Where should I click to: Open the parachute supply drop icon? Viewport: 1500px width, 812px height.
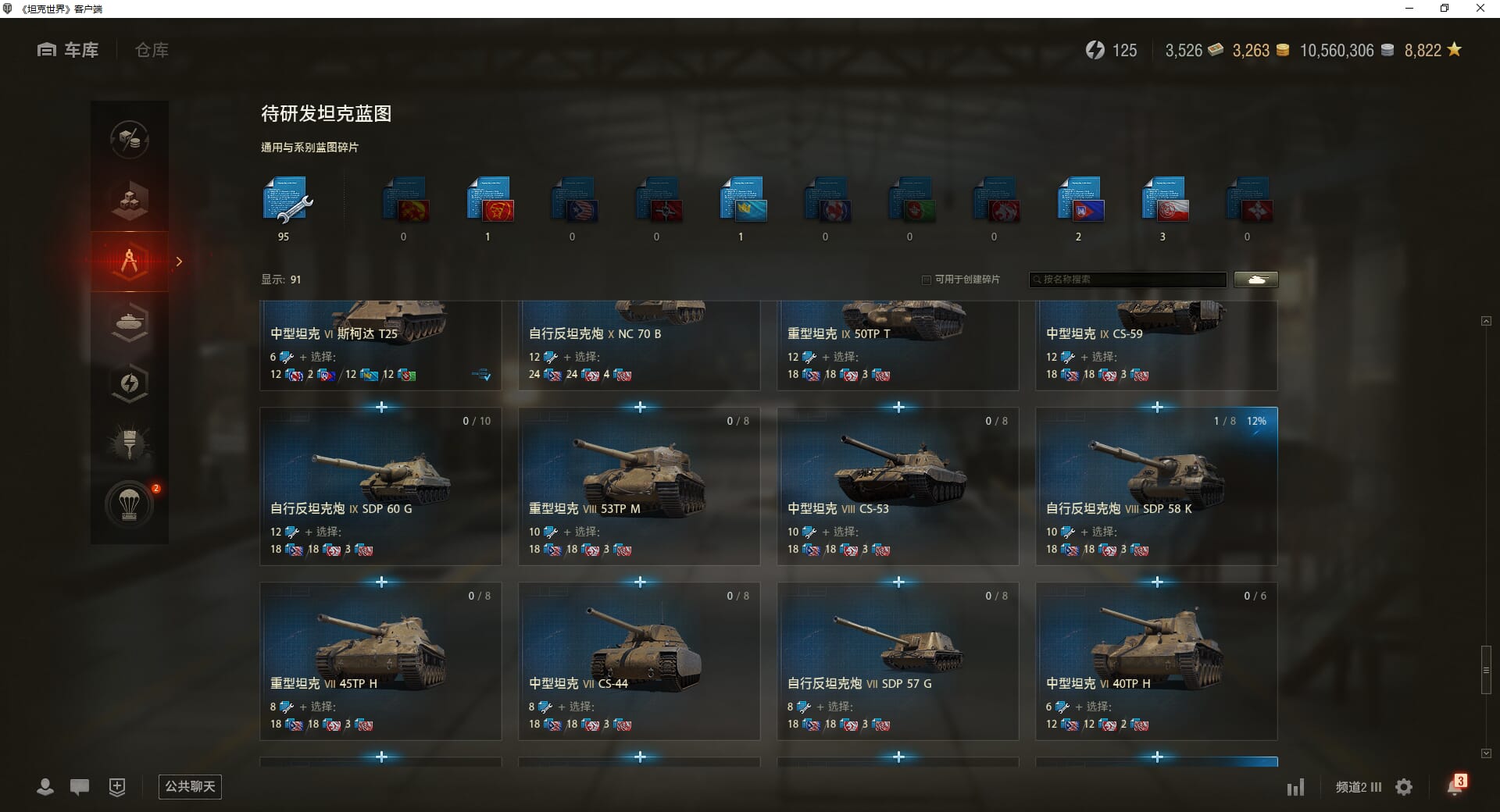pos(130,505)
